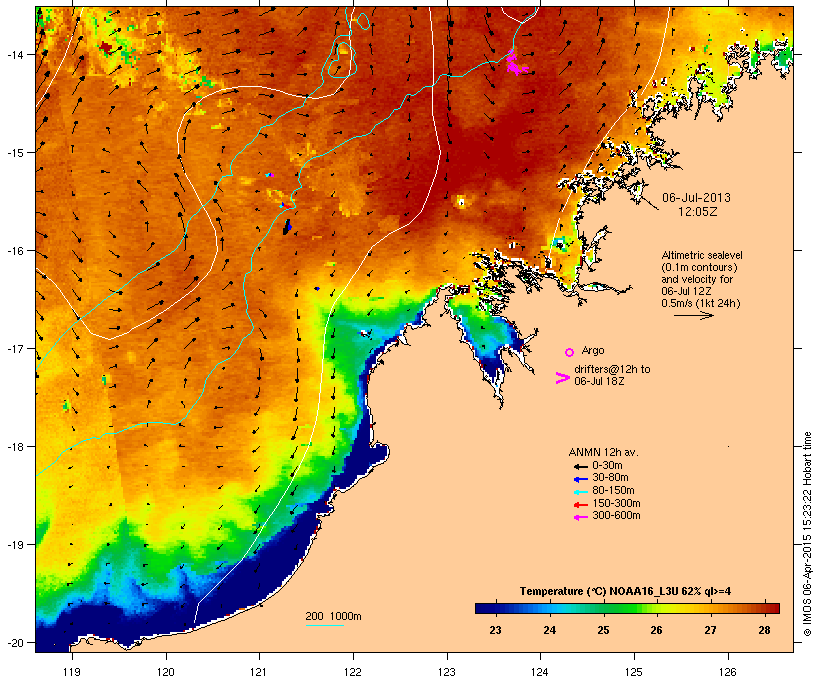The image size is (820, 680).
Task: Click the colorbar value 23
Action: point(495,630)
